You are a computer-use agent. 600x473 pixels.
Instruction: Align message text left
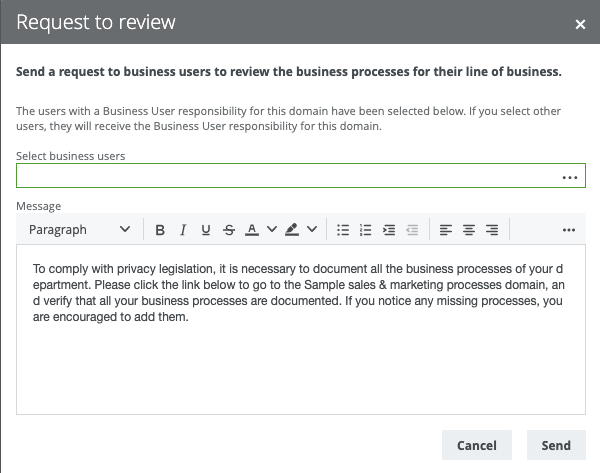446,230
